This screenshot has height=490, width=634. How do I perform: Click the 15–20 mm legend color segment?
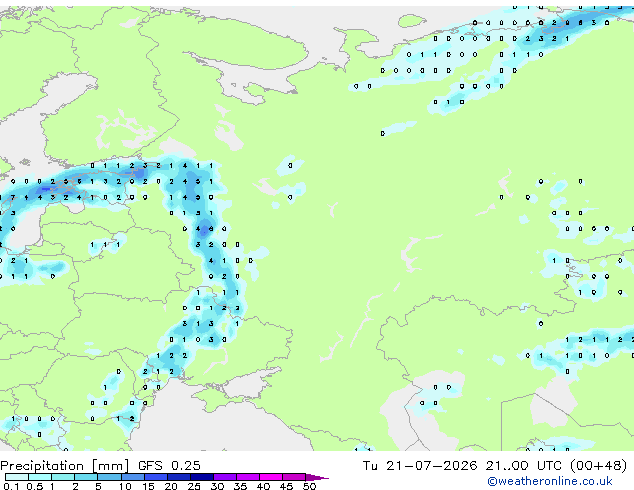coord(156,477)
